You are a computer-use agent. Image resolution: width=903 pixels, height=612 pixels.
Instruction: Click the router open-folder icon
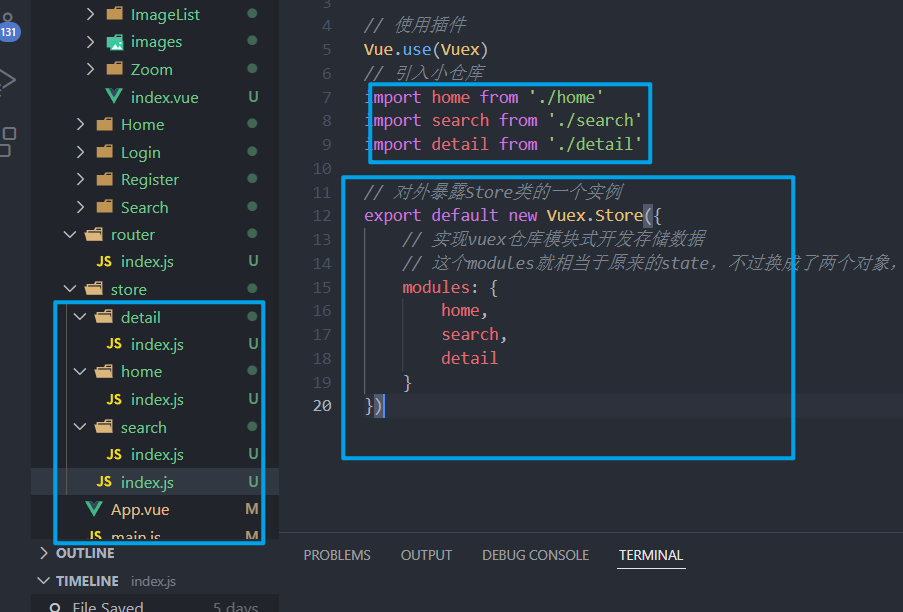pyautogui.click(x=94, y=234)
